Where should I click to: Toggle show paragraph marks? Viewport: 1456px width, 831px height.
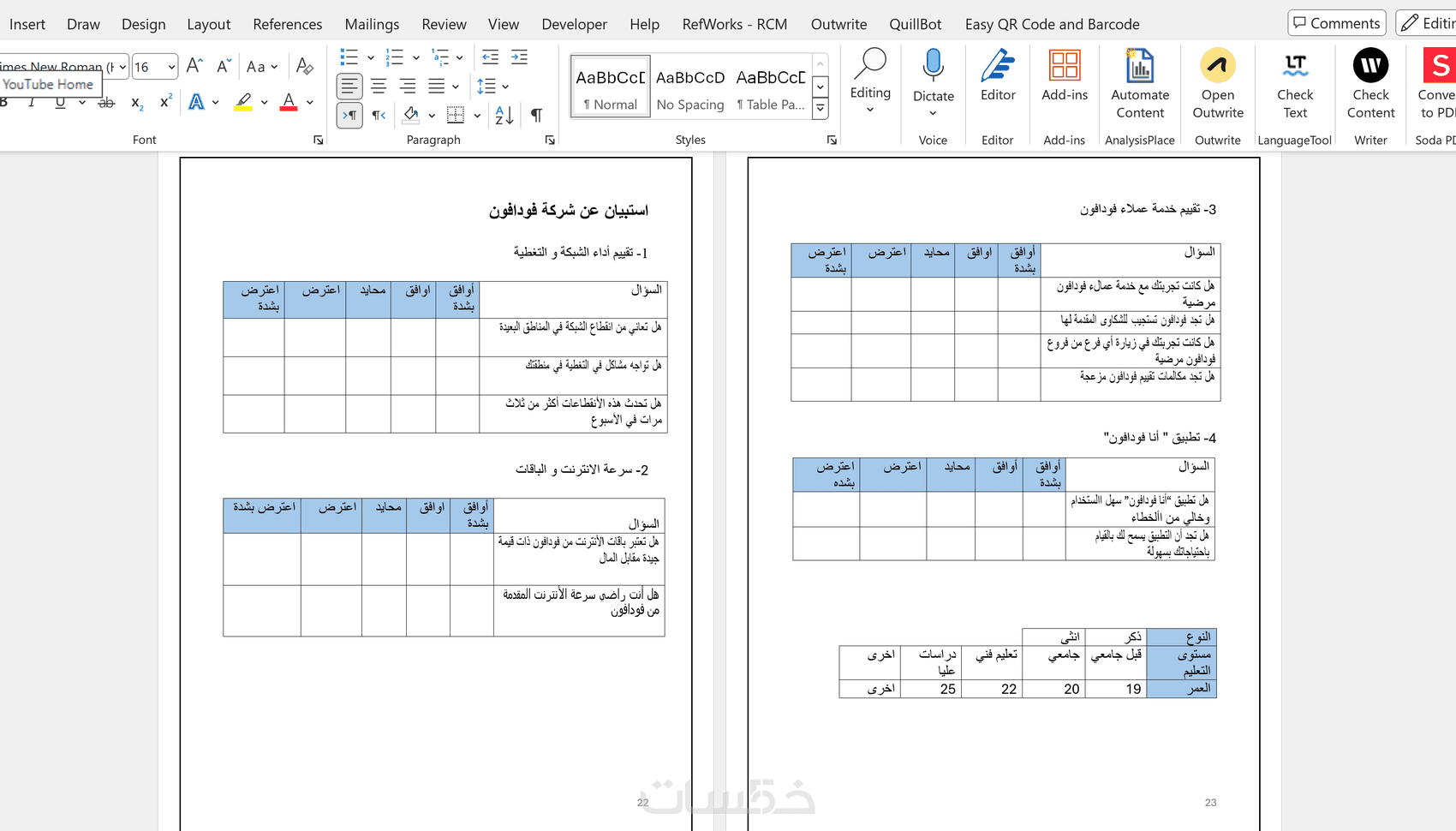tap(536, 115)
